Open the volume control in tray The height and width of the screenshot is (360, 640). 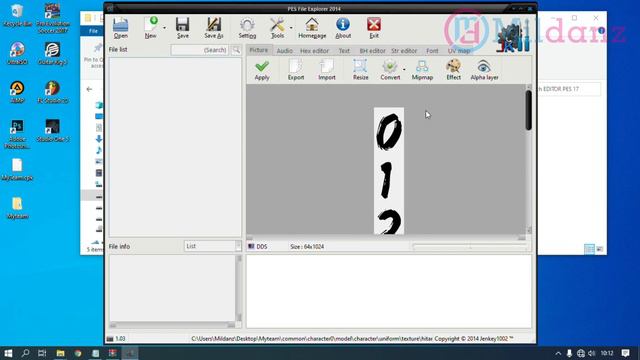click(591, 353)
